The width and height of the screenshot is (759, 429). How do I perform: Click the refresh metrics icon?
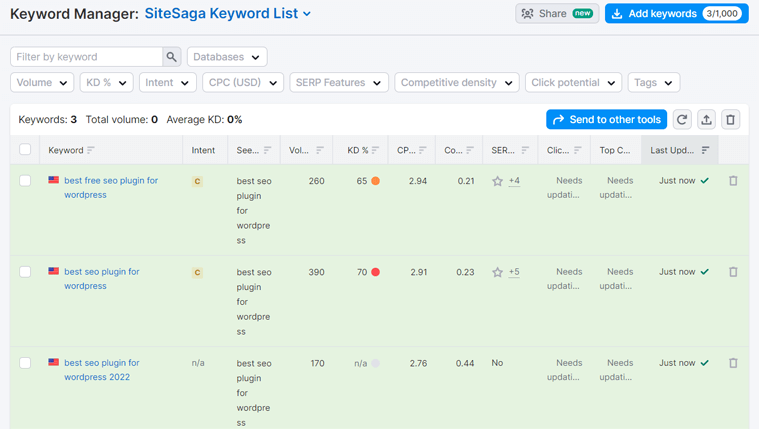point(682,120)
